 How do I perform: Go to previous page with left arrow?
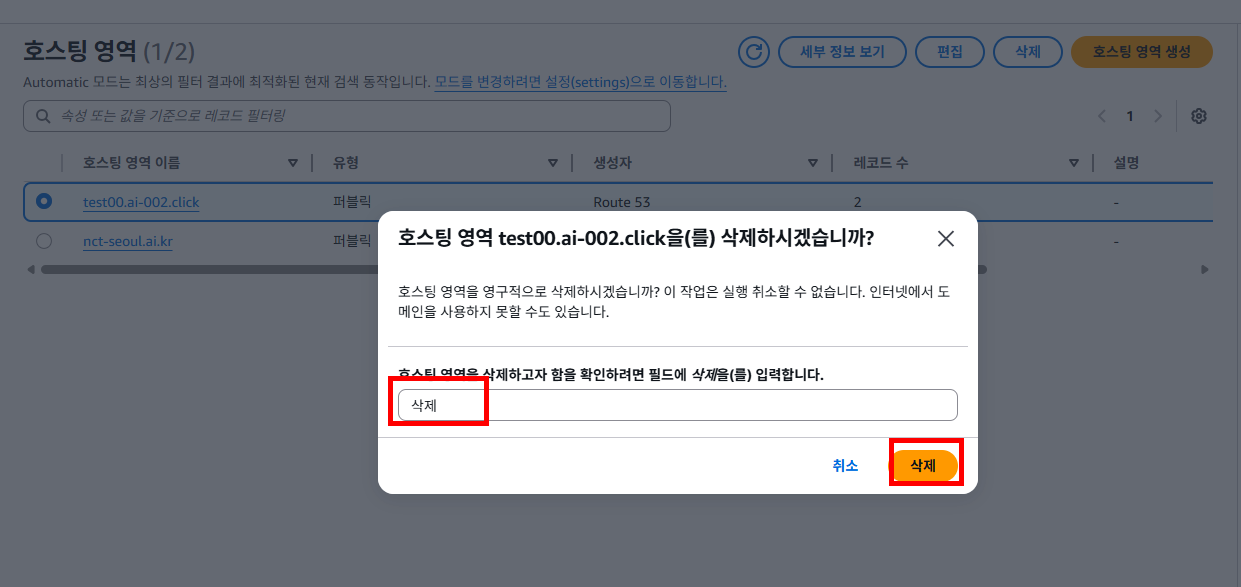point(1101,115)
